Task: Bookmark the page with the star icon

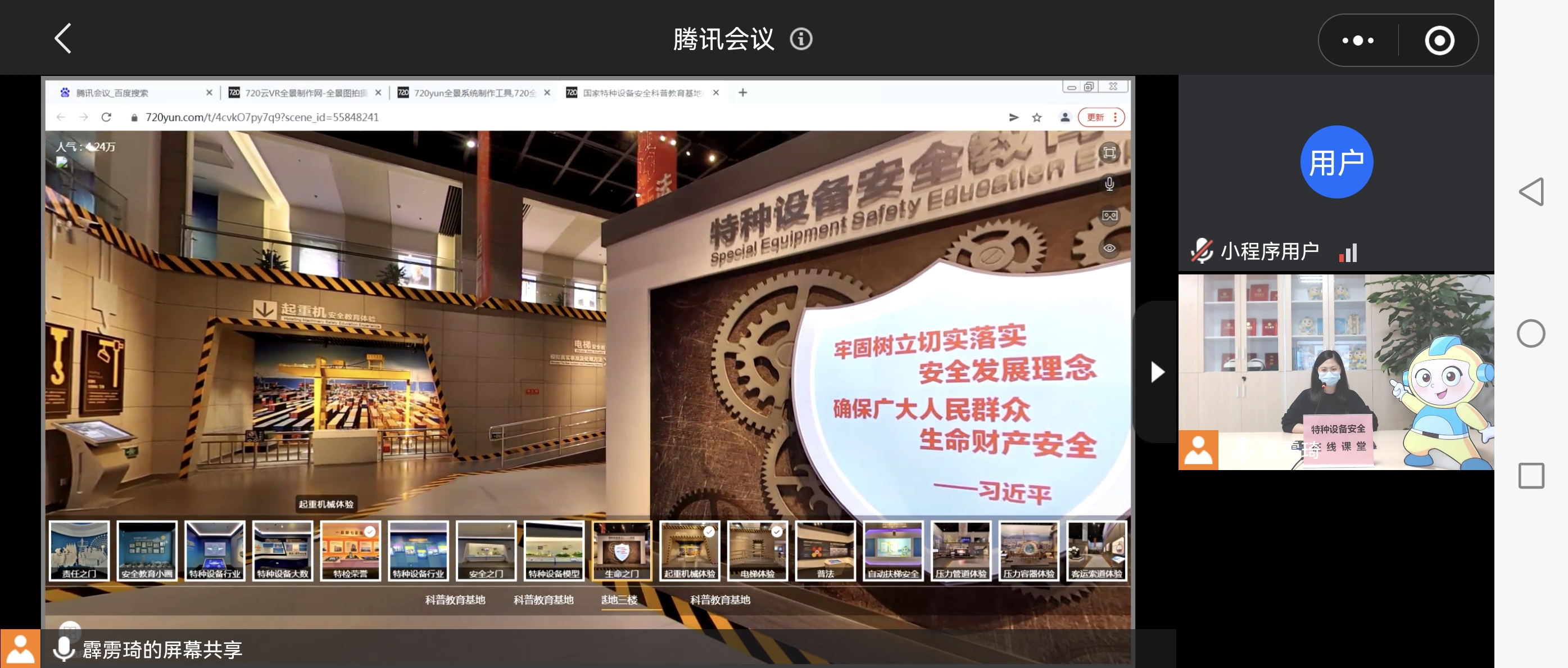Action: 1036,118
